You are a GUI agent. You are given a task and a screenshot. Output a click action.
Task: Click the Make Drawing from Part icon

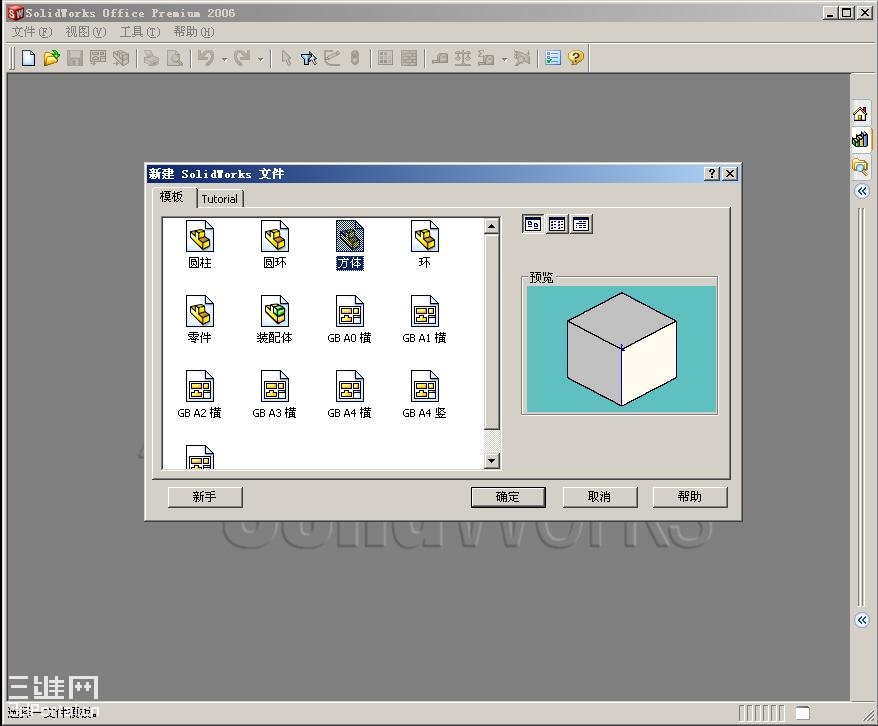(x=98, y=58)
